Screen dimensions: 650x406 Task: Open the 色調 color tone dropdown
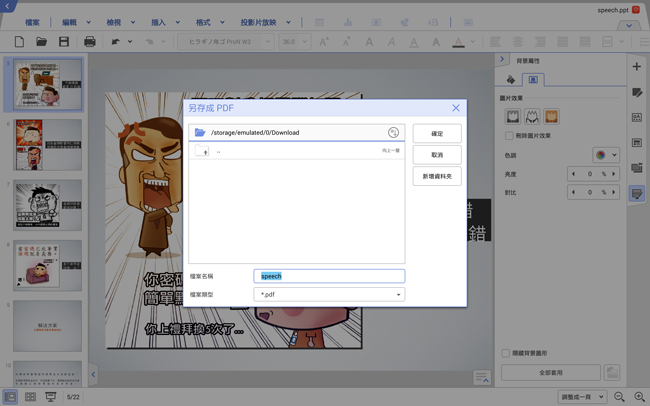(x=606, y=155)
